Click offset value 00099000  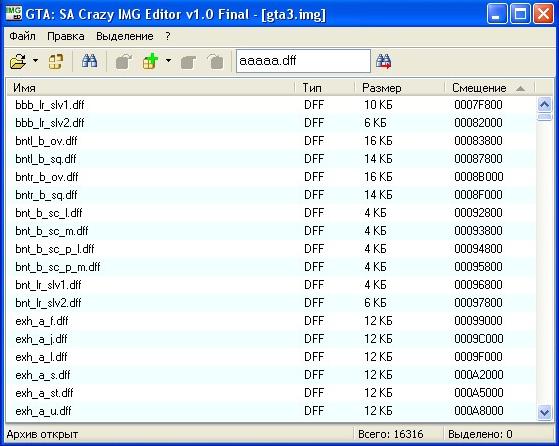[478, 321]
